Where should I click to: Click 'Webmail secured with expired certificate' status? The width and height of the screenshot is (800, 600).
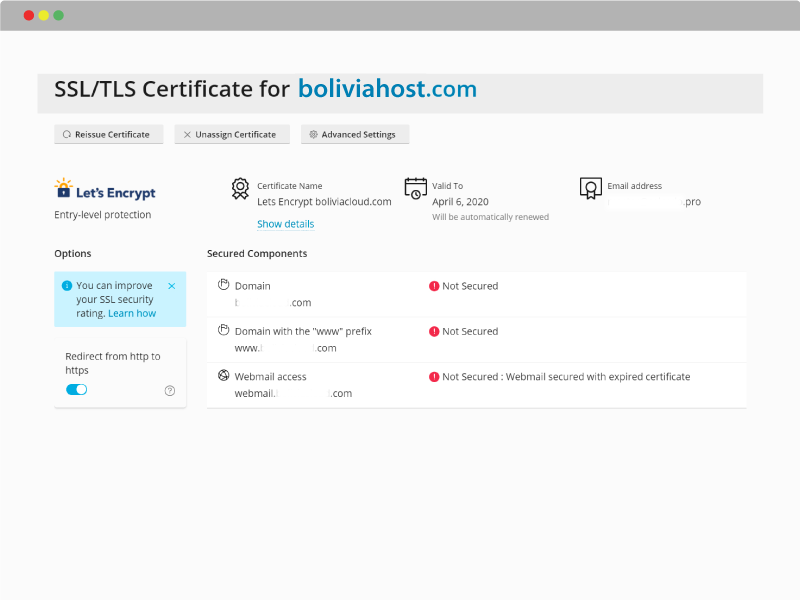click(x=598, y=377)
